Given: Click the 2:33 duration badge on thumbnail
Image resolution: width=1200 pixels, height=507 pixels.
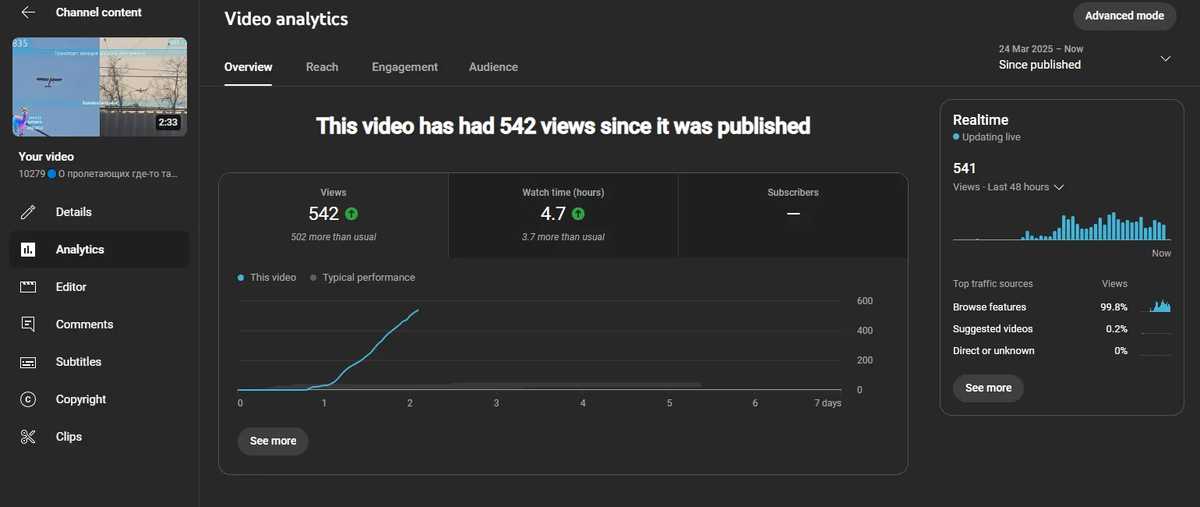Looking at the screenshot, I should [168, 123].
